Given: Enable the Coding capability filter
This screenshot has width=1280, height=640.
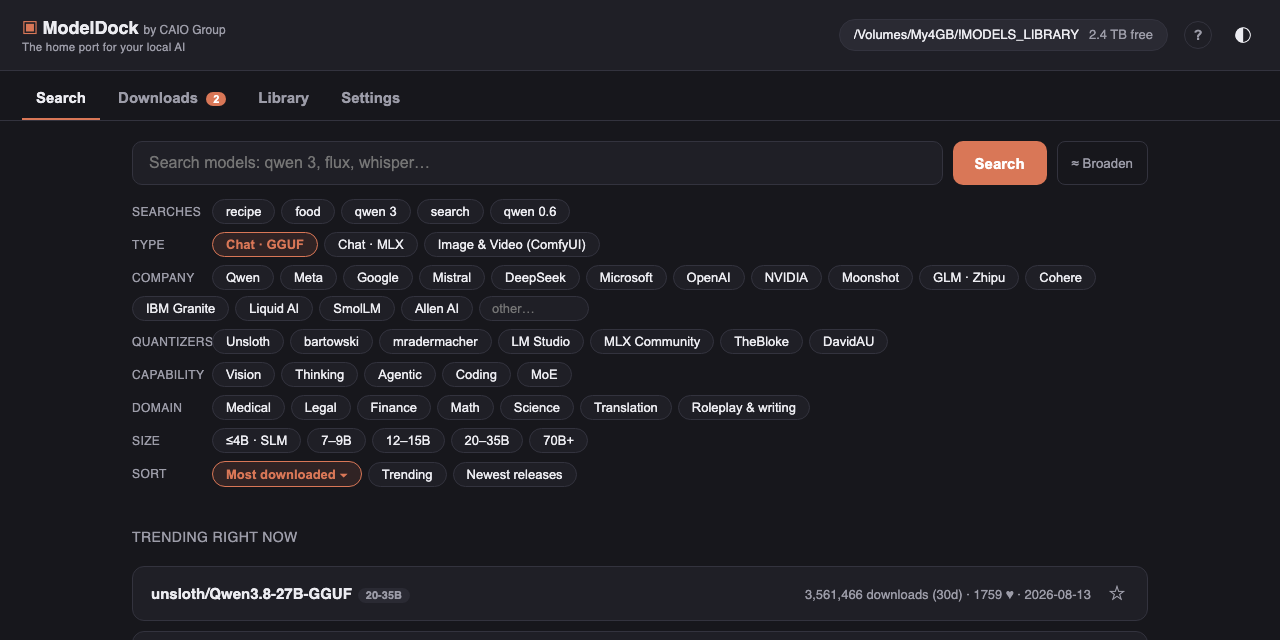Looking at the screenshot, I should (476, 374).
